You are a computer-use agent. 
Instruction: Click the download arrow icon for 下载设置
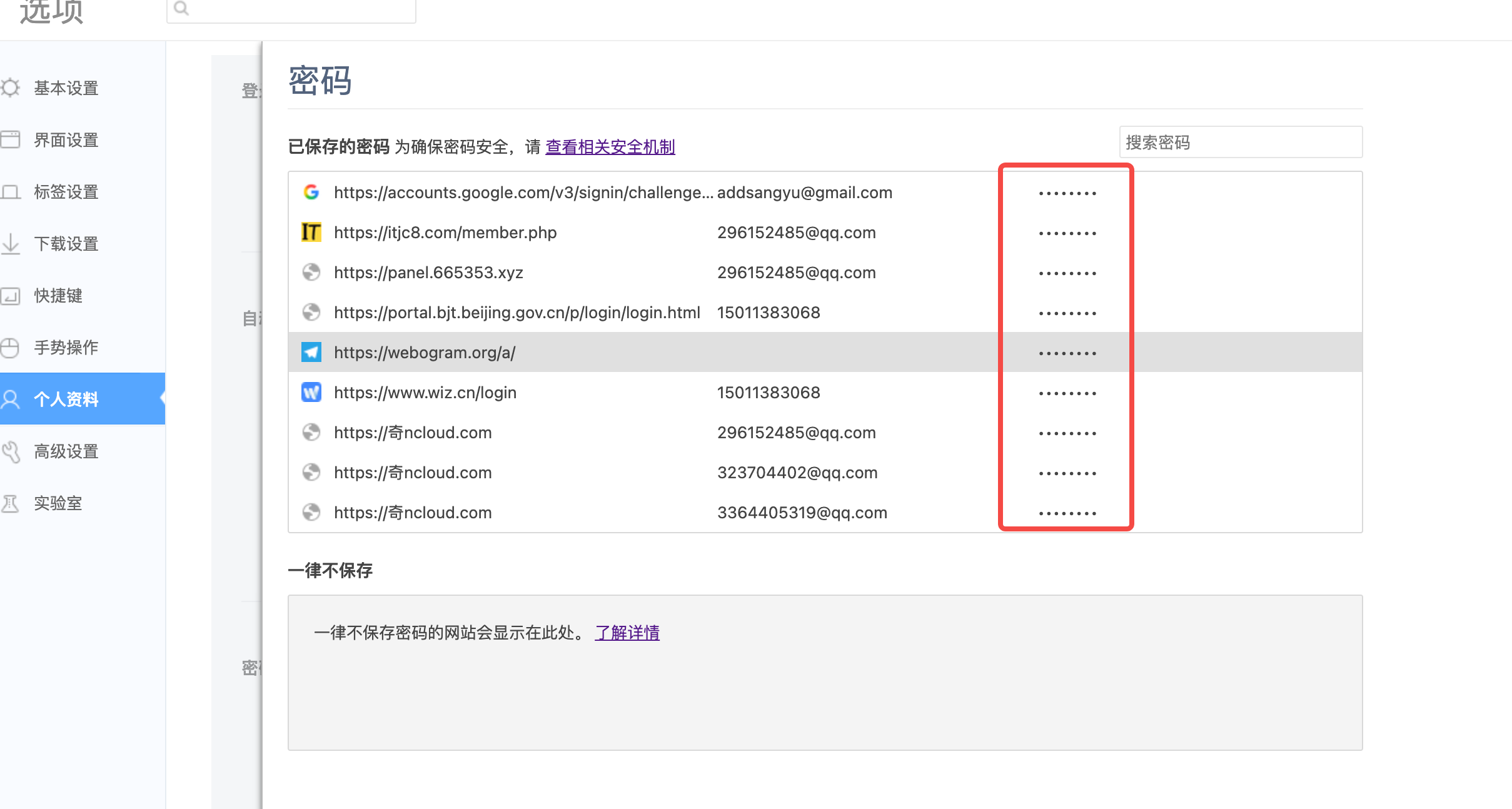click(x=10, y=243)
